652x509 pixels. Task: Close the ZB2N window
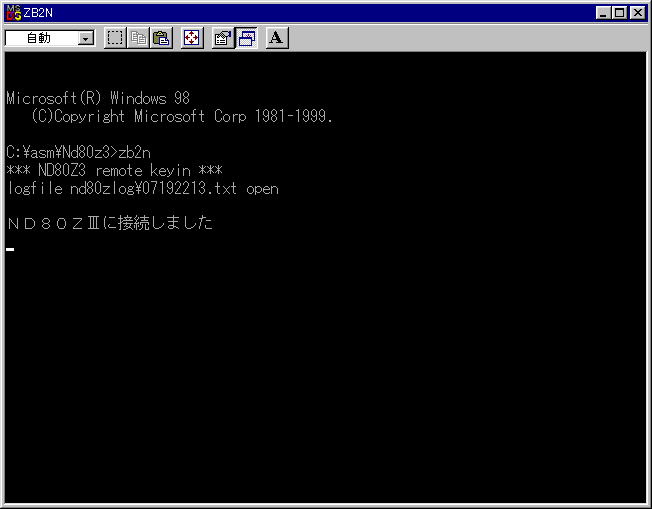(x=637, y=13)
